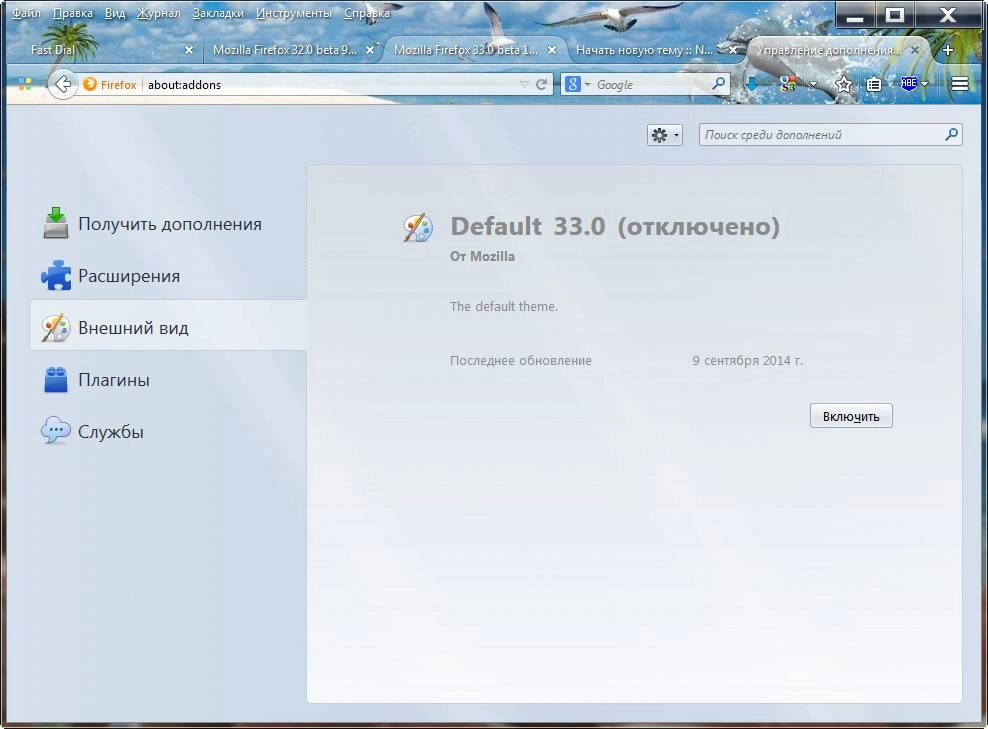Screen dimensions: 988x729
Task: Open the Downloads arrow icon
Action: pyautogui.click(x=752, y=84)
